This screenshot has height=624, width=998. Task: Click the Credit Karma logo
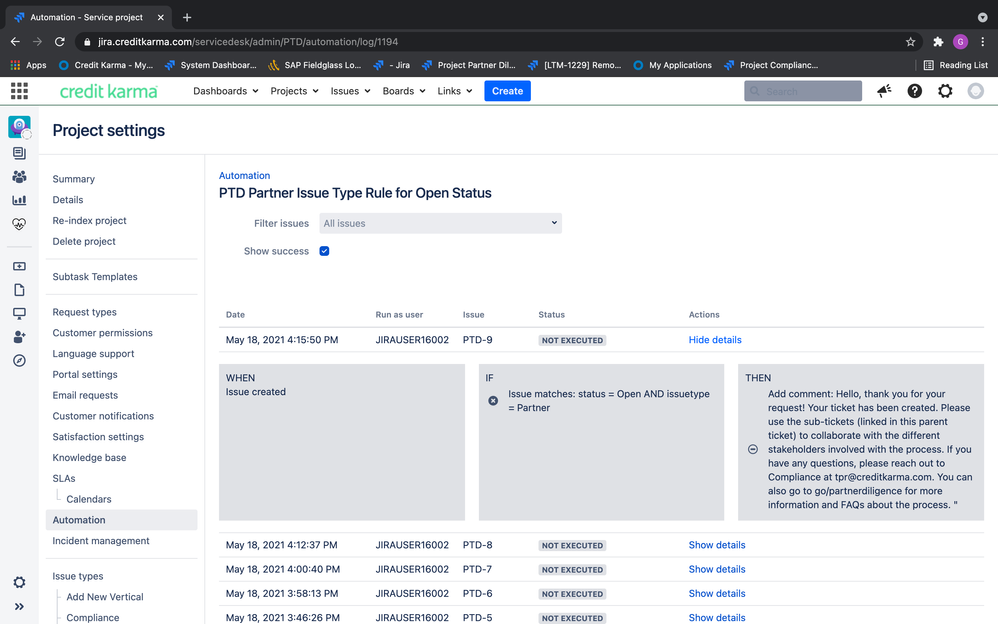[108, 91]
